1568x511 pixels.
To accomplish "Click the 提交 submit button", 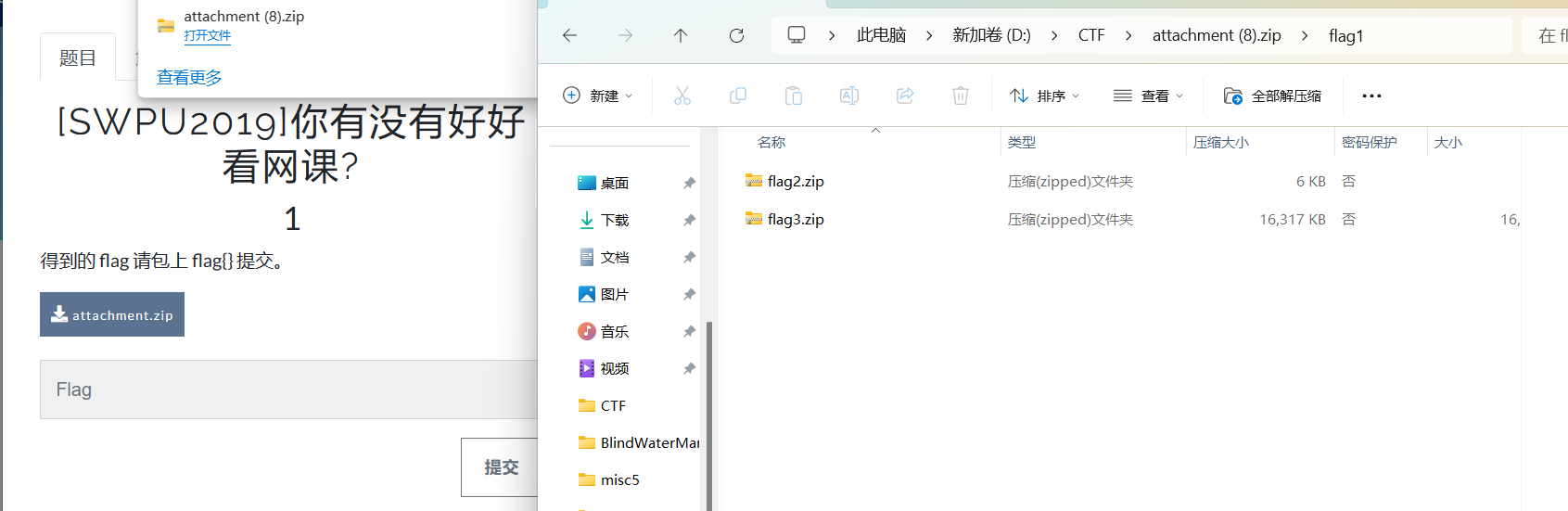I will 501,467.
